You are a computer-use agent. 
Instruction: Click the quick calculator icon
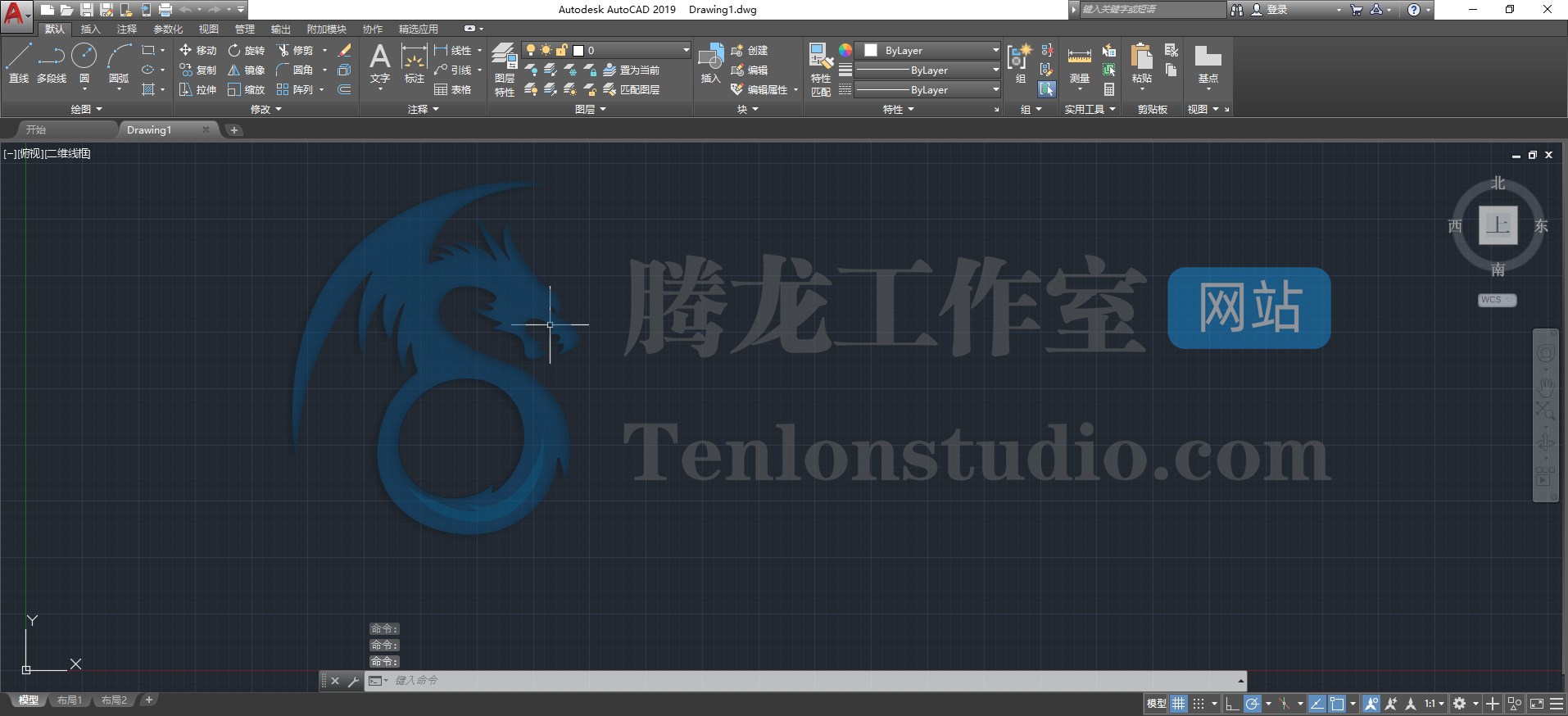(1109, 89)
